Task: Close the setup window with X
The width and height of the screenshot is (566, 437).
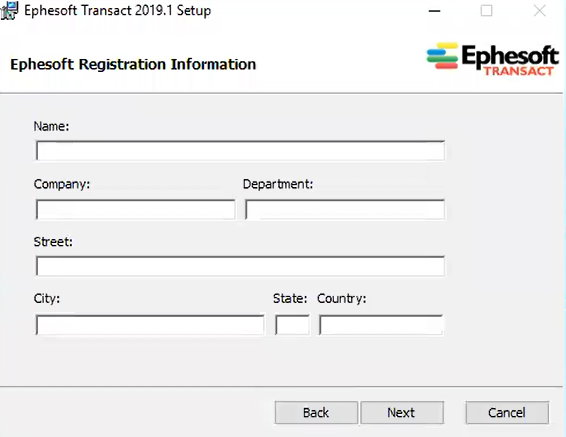Action: pos(540,11)
